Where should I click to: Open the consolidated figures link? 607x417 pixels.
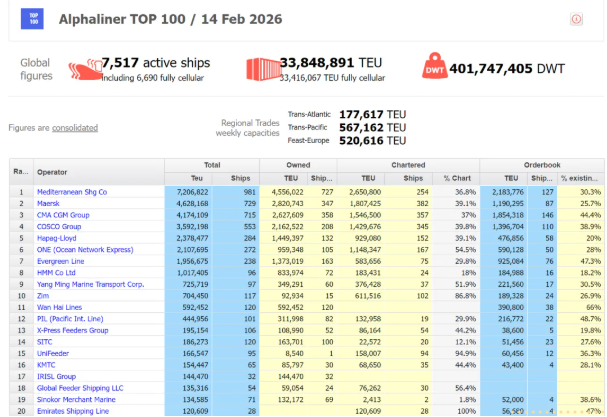click(x=74, y=128)
